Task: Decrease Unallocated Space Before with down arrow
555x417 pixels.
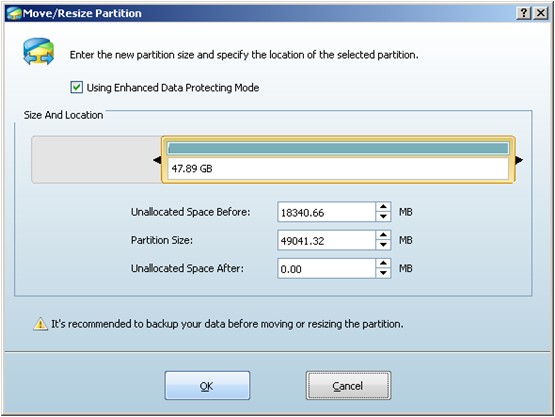Action: (x=383, y=216)
